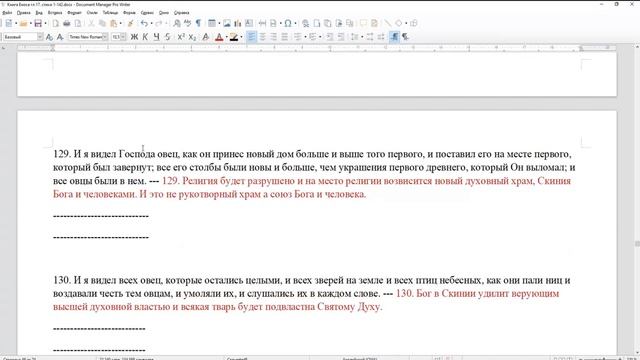This screenshot has height=360, width=640.
Task: Click the Insert page break icon
Action: pyautogui.click(x=262, y=24)
